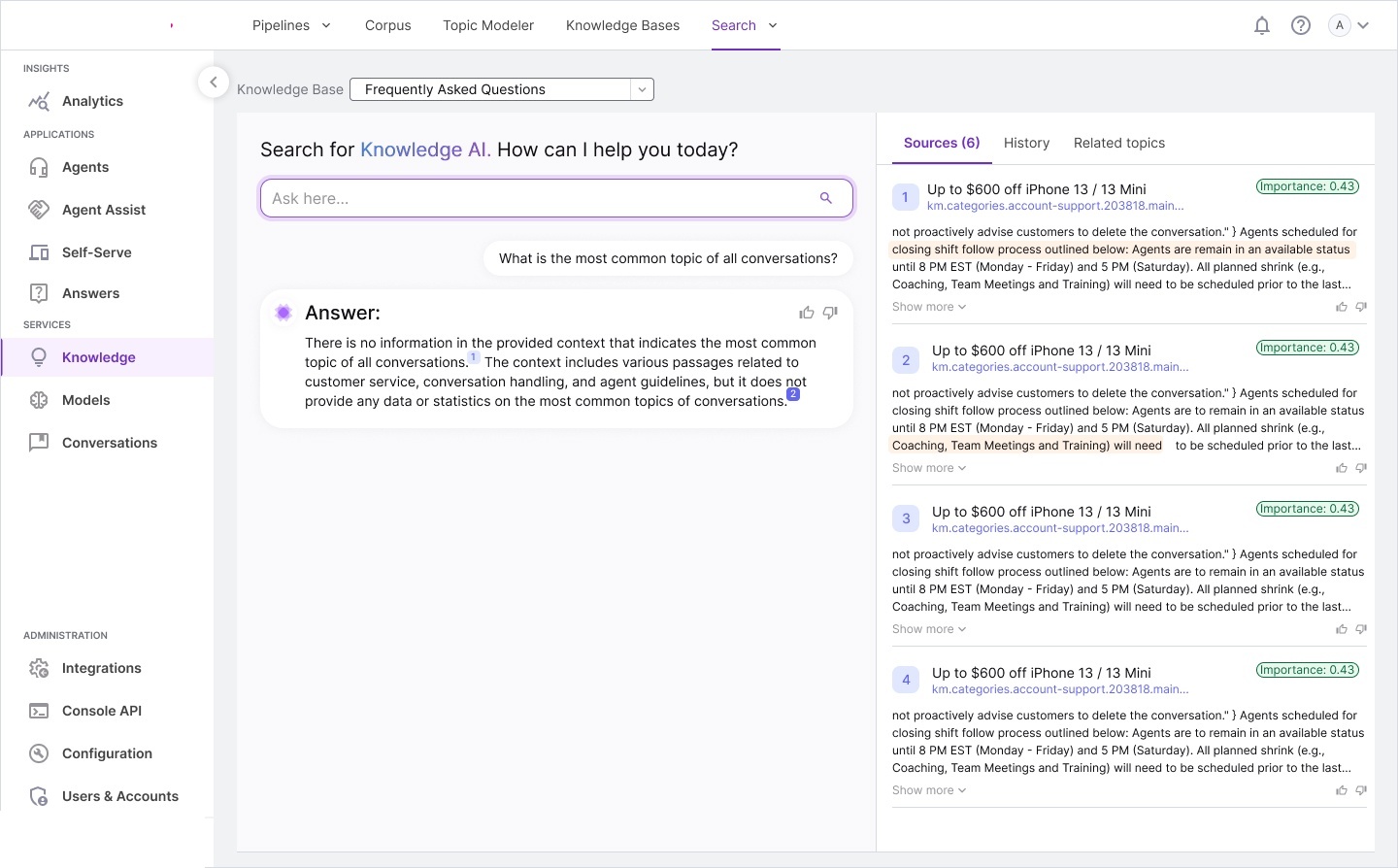Expand the Pipelines menu in top navigation
The image size is (1398, 868).
pyautogui.click(x=291, y=26)
